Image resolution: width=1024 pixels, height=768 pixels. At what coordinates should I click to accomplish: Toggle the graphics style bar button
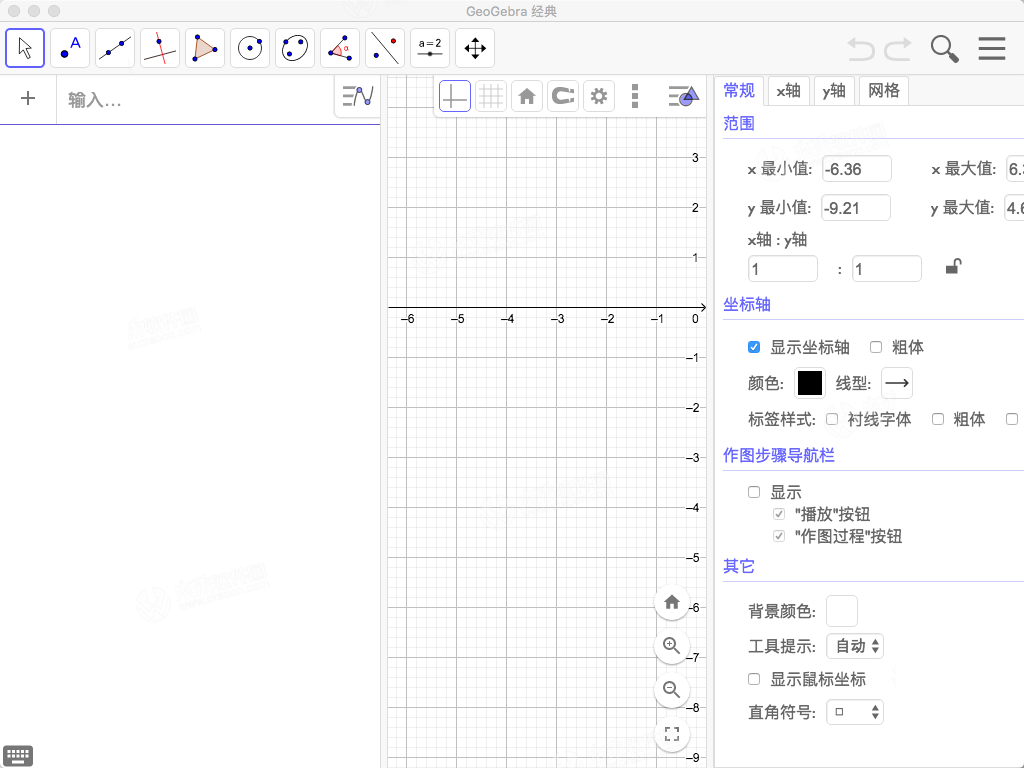click(683, 97)
